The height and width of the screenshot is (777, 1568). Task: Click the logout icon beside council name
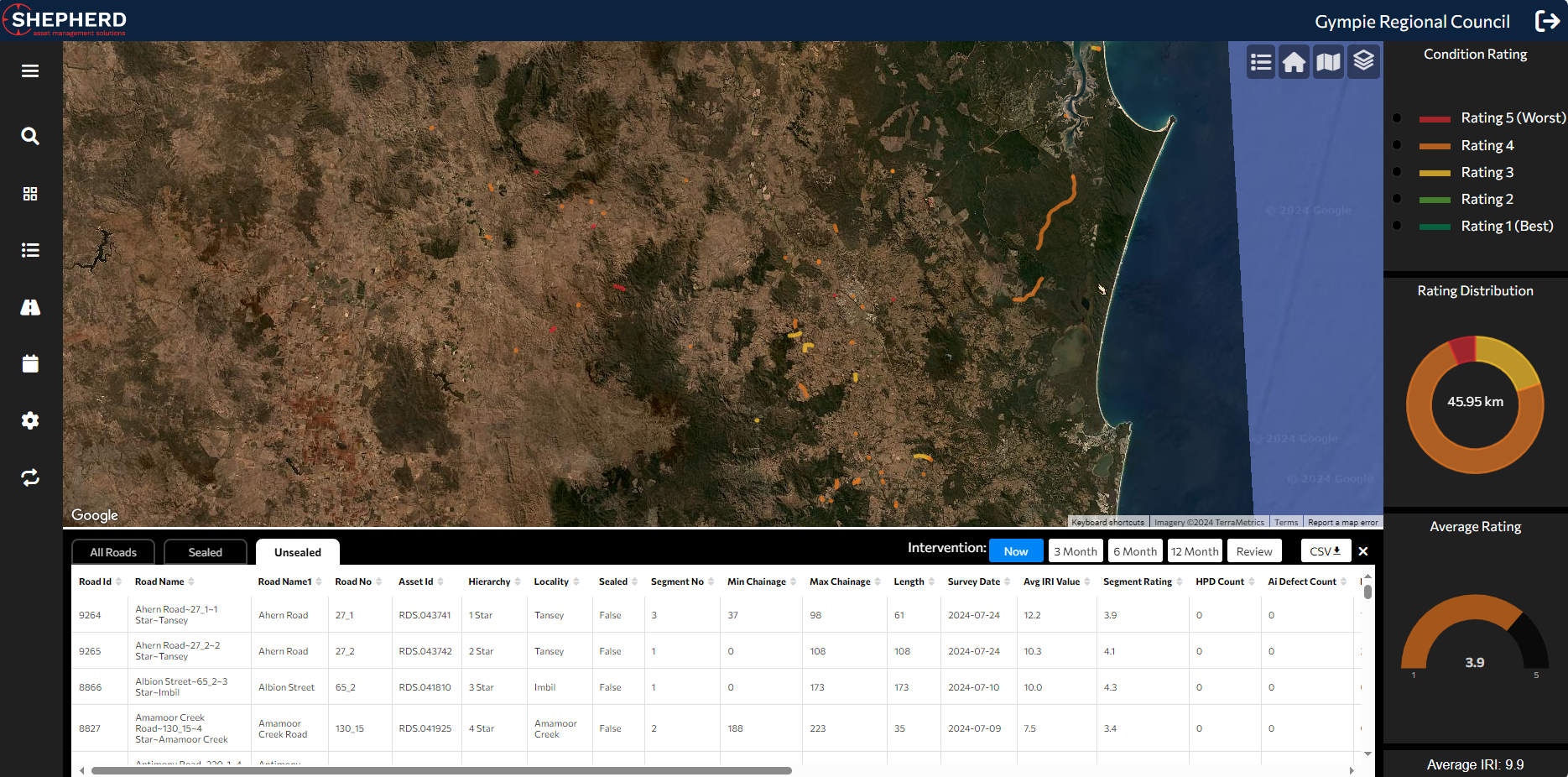tap(1547, 21)
